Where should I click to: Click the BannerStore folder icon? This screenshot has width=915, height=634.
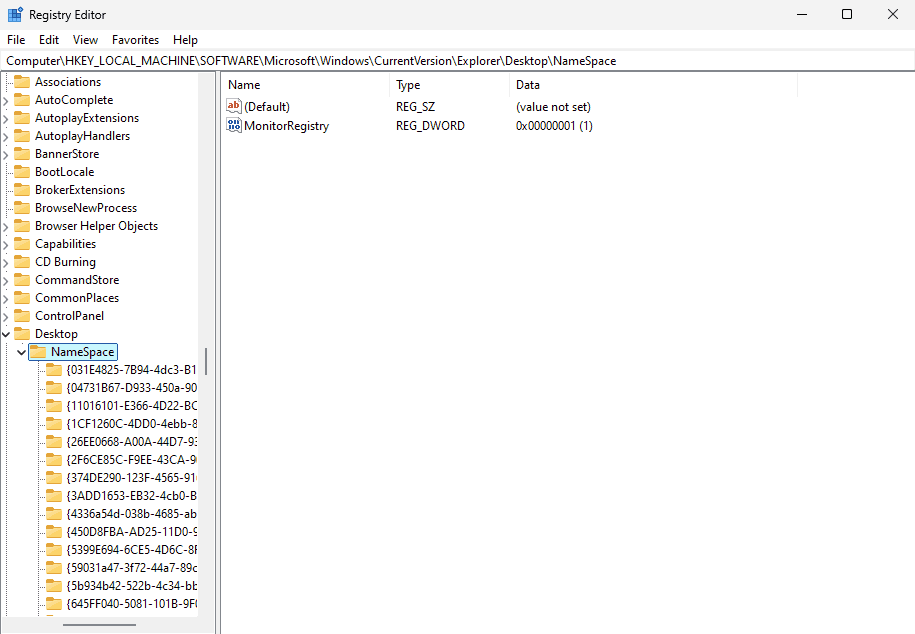coord(22,154)
